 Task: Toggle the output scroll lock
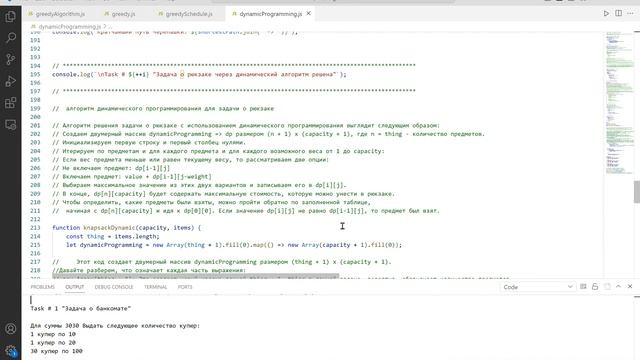595,287
